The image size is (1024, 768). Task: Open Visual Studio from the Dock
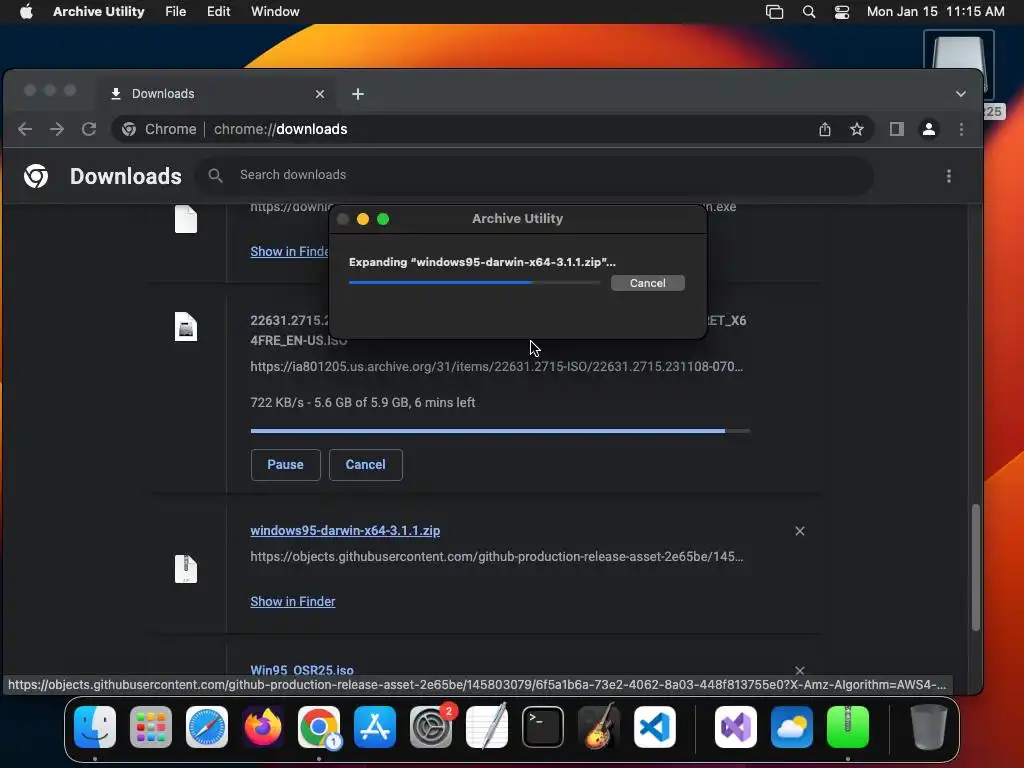tap(736, 727)
